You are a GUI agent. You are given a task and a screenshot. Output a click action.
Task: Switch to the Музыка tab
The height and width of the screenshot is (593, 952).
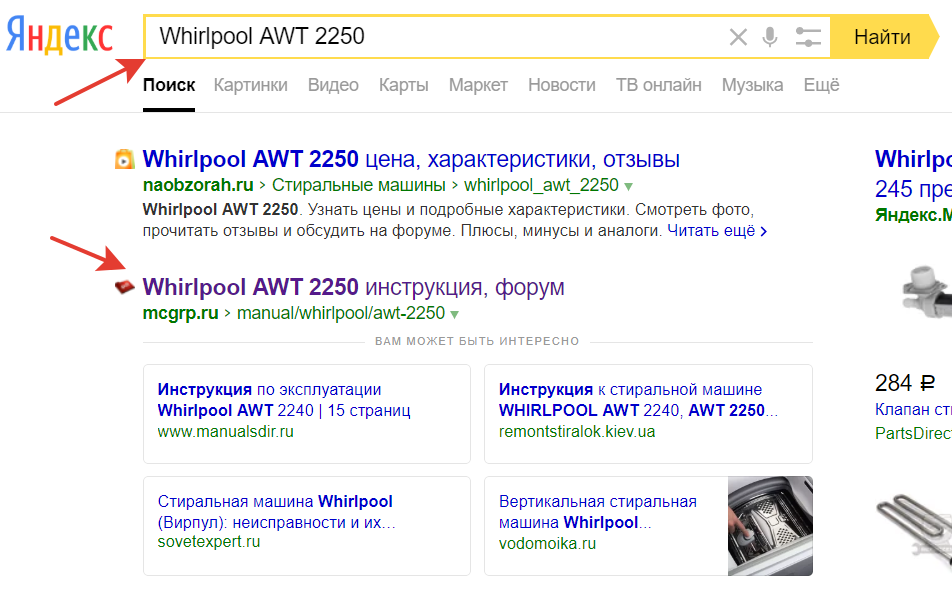[x=752, y=85]
